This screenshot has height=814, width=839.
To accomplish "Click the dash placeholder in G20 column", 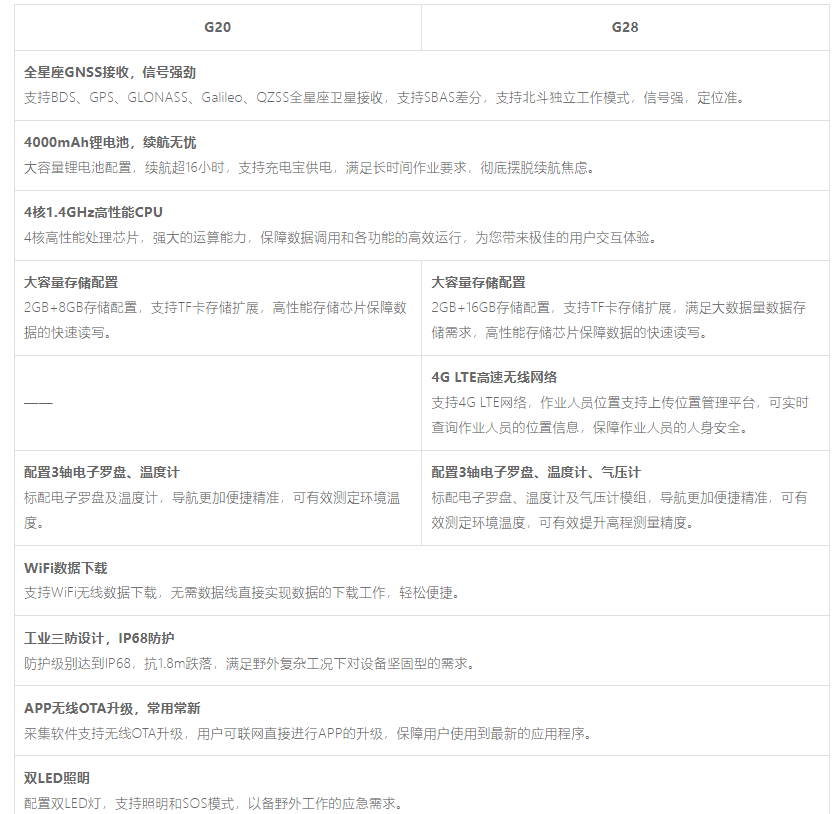I will coord(38,403).
